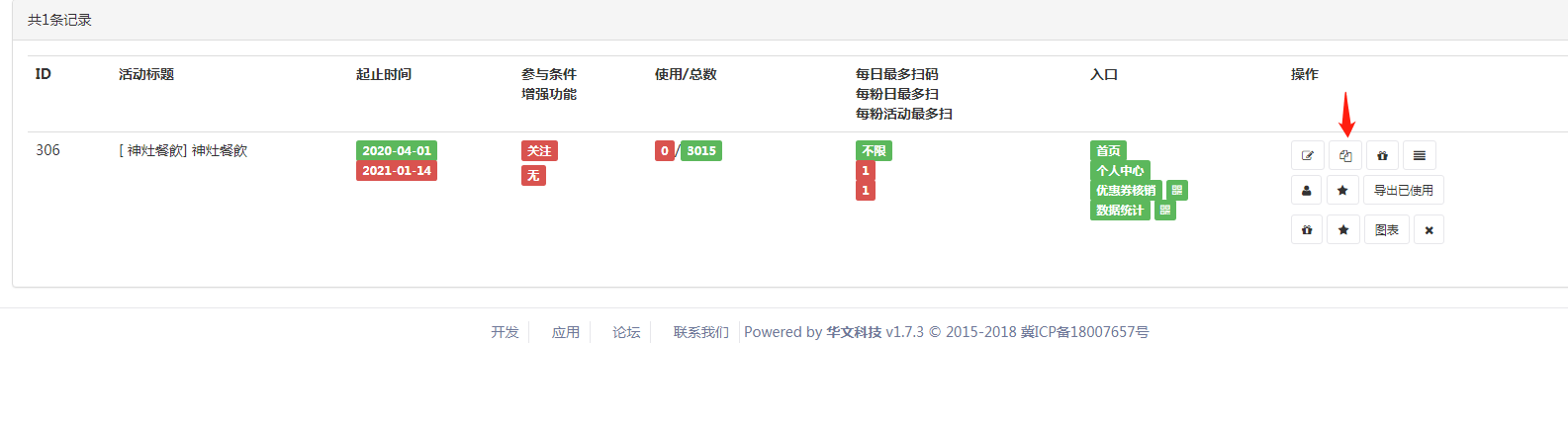The width and height of the screenshot is (1568, 428).
Task: Click the copy icon under the red arrow
Action: click(x=1345, y=155)
